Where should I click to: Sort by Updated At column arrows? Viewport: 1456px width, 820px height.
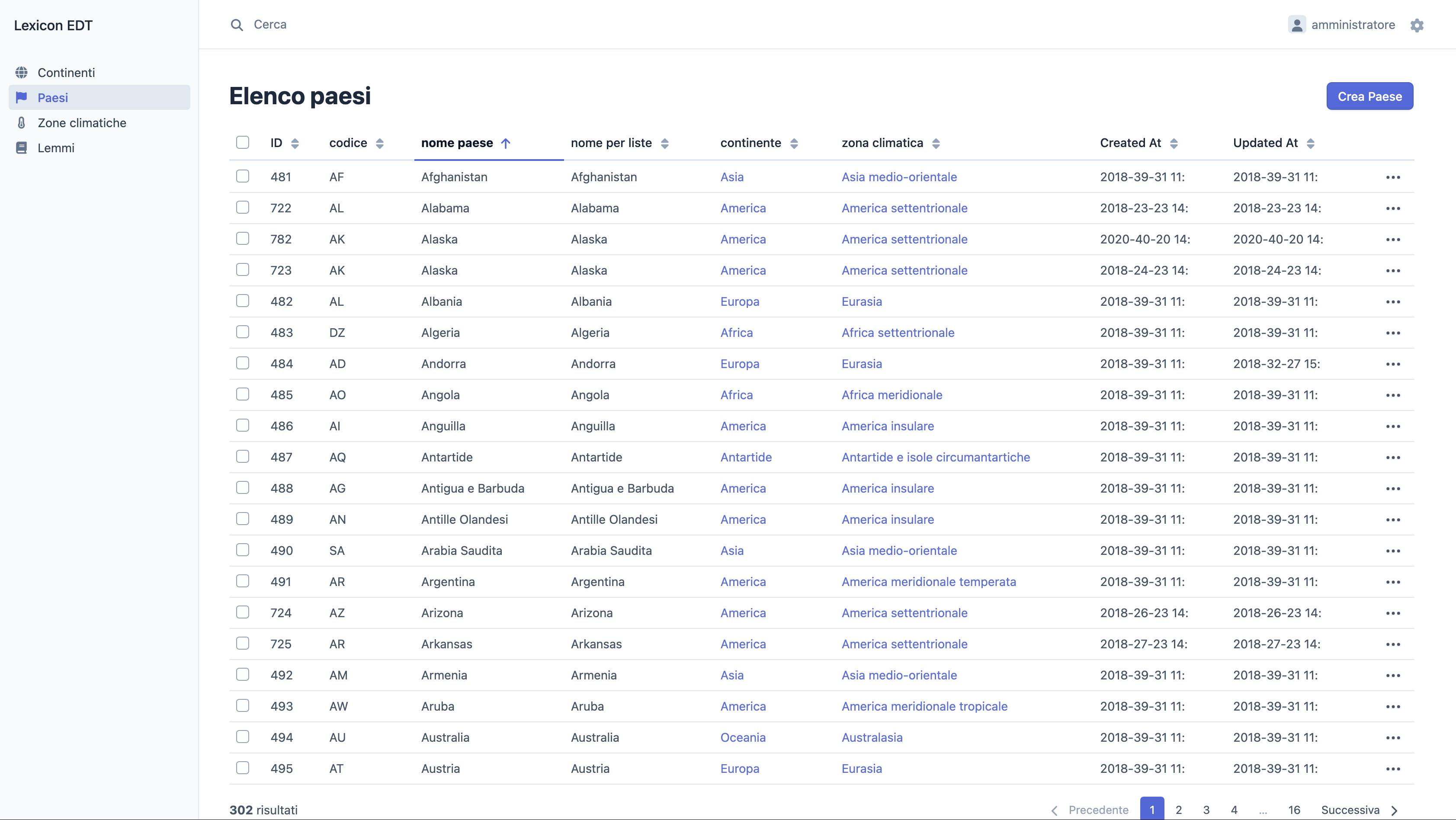(x=1310, y=144)
